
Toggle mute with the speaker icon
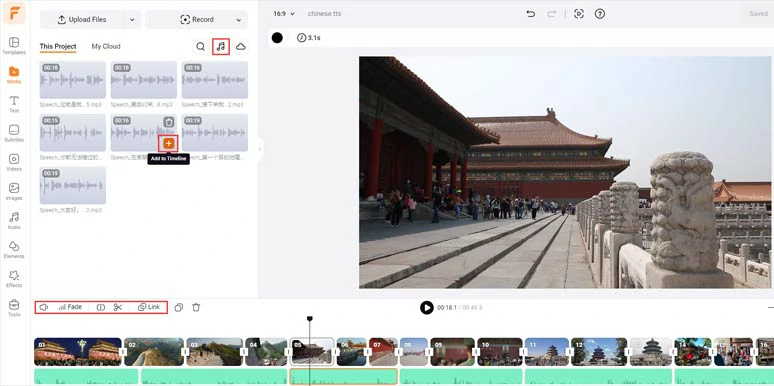click(43, 307)
